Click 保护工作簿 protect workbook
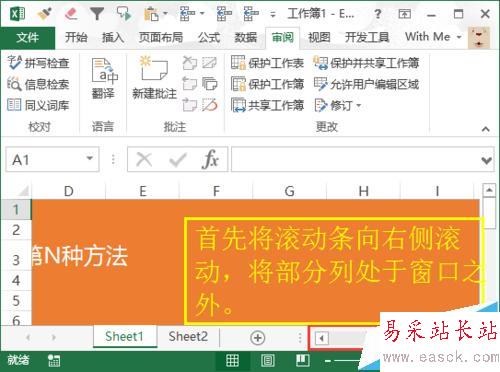Screen dimensions: 500x372 pyautogui.click(x=267, y=84)
